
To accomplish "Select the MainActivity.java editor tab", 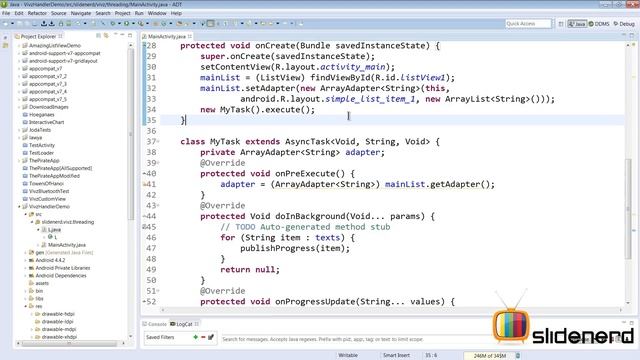I will [167, 36].
